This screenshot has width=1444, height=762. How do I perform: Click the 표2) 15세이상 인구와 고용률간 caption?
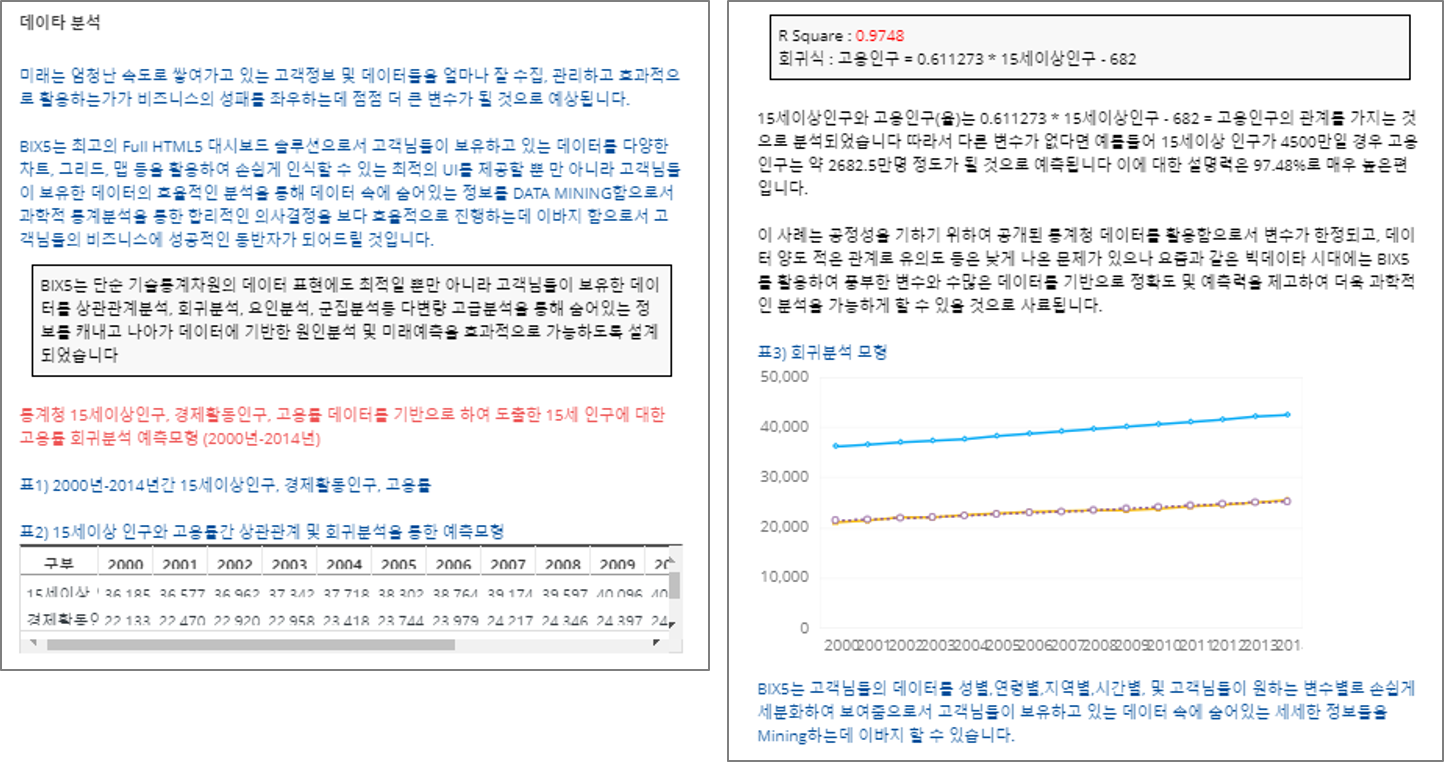pos(262,531)
